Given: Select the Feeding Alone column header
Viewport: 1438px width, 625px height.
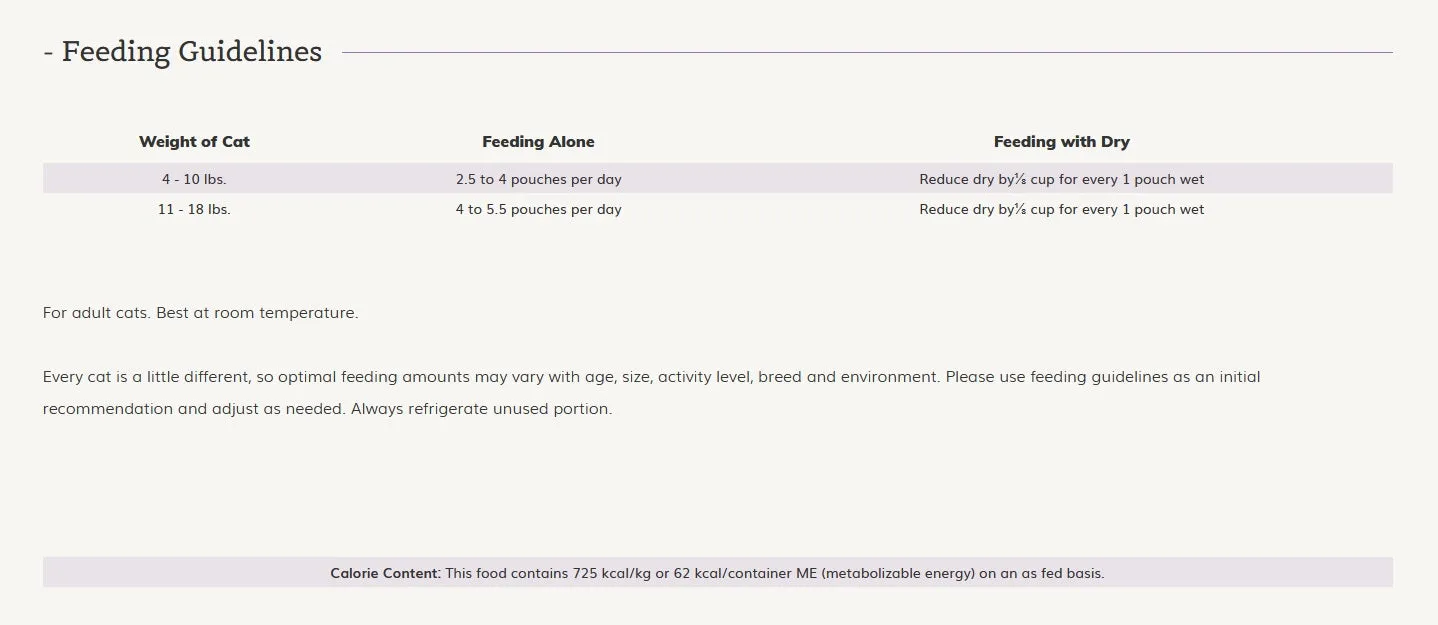Looking at the screenshot, I should [x=538, y=142].
